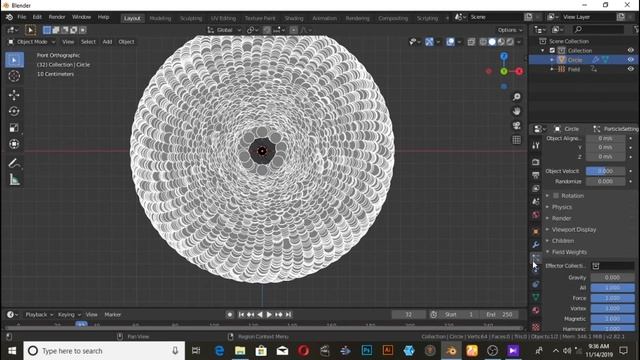
Task: Toggle Field object visibility eye
Action: coord(631,69)
